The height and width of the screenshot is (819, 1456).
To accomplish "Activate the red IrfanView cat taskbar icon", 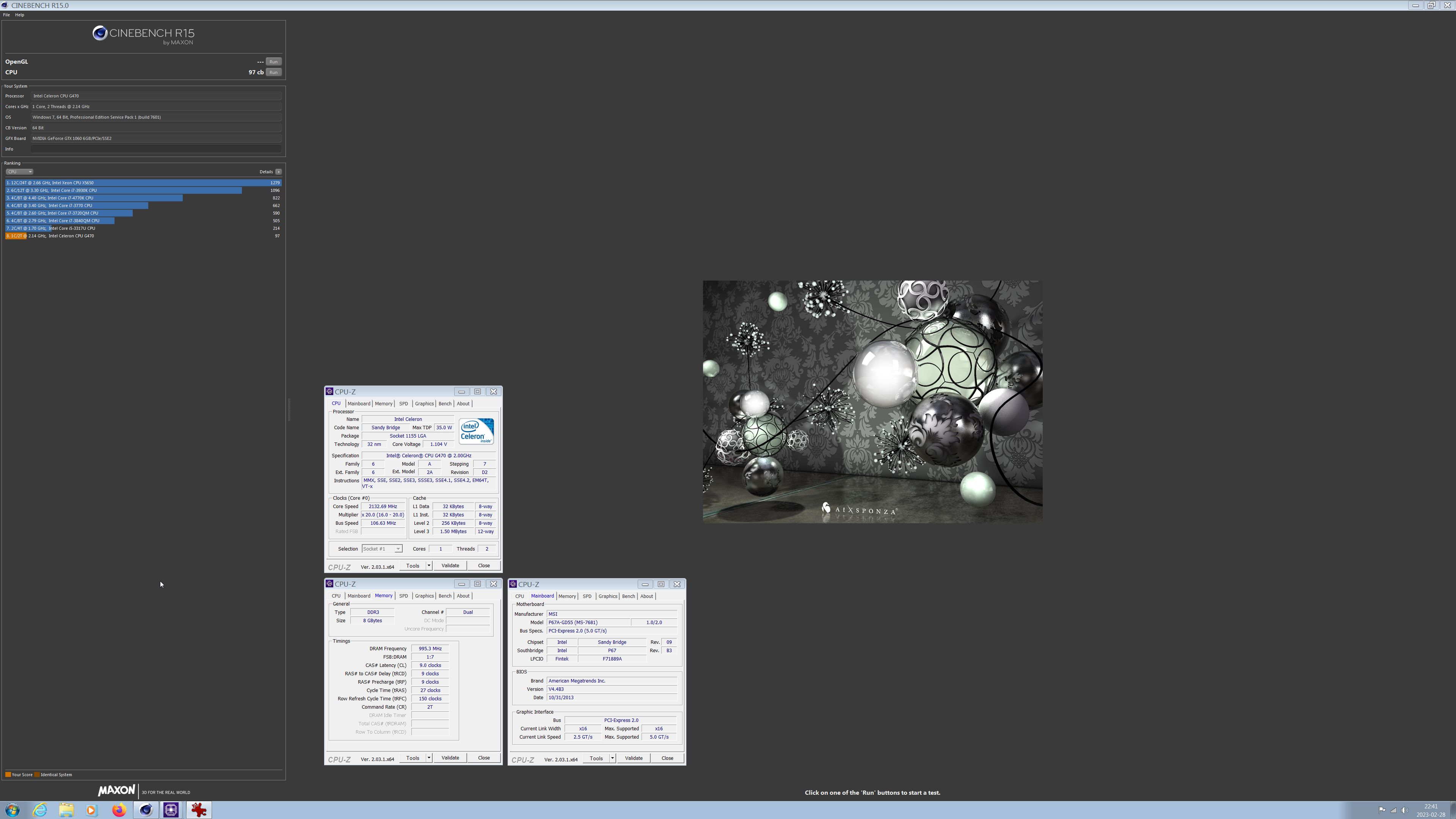I will tap(198, 810).
